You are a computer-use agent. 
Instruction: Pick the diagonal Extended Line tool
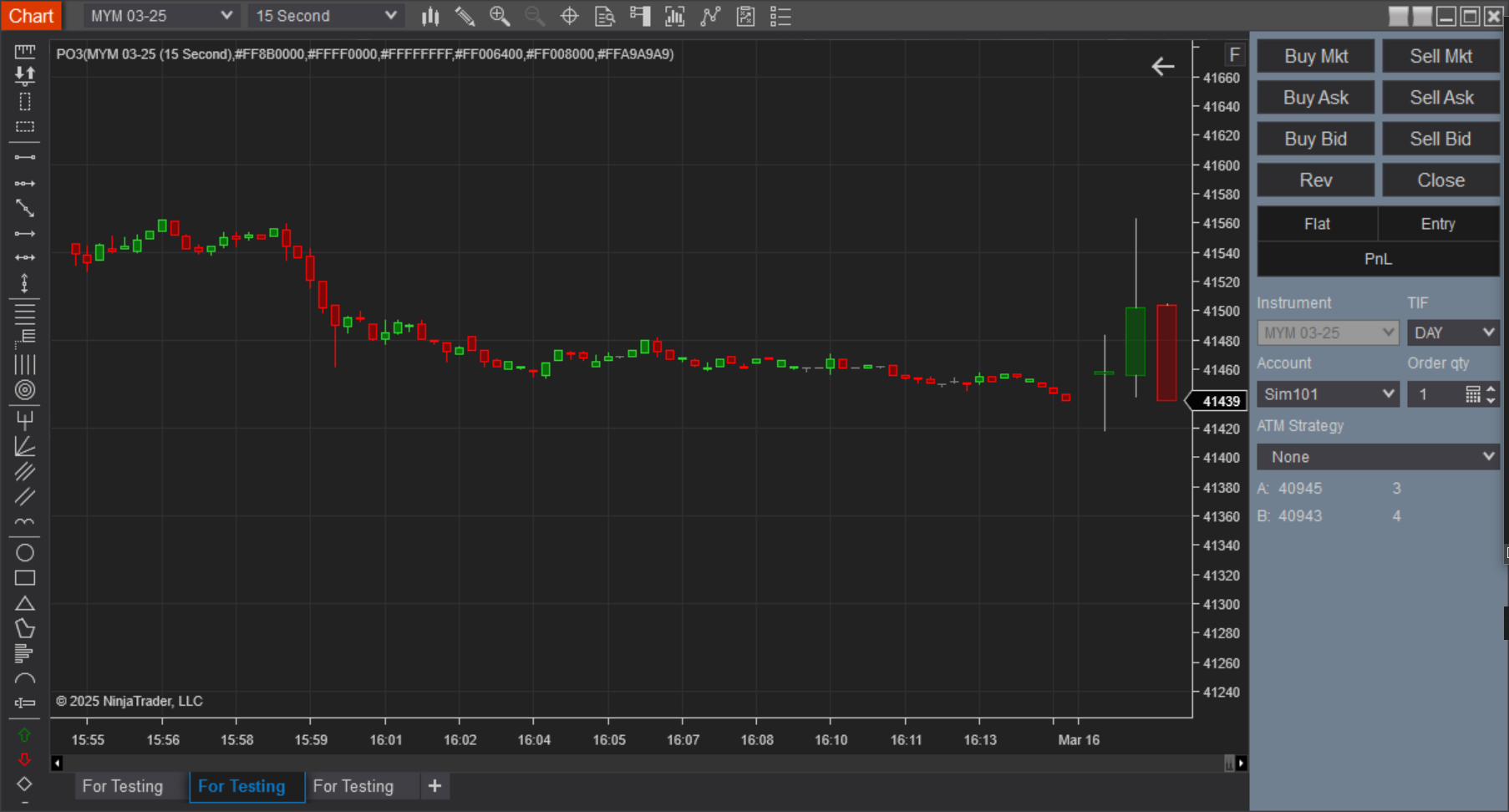pyautogui.click(x=25, y=208)
